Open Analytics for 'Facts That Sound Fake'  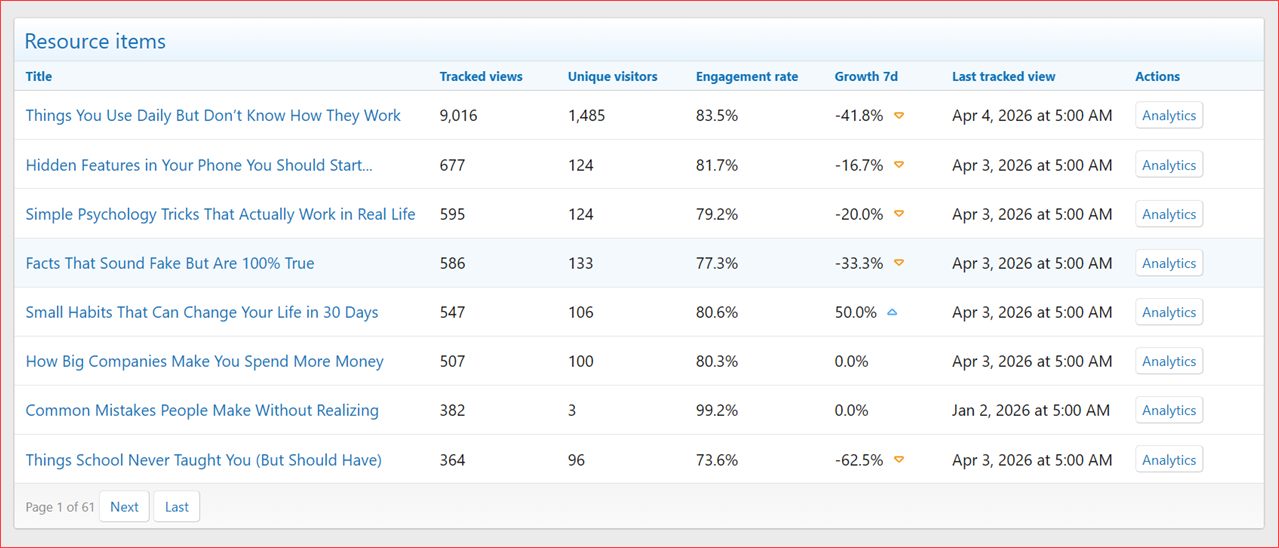(1169, 263)
